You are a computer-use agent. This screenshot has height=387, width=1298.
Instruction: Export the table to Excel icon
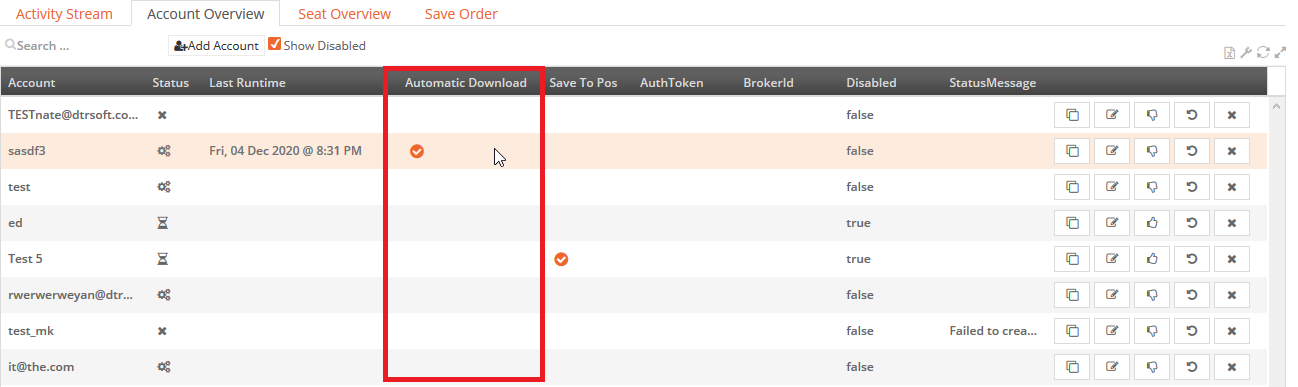point(1231,53)
